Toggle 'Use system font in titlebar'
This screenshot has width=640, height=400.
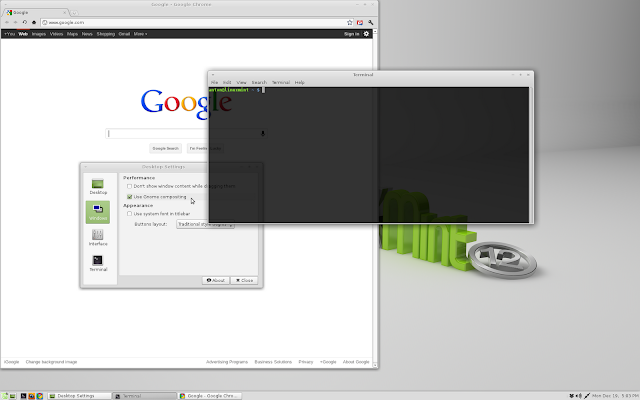(x=129, y=214)
